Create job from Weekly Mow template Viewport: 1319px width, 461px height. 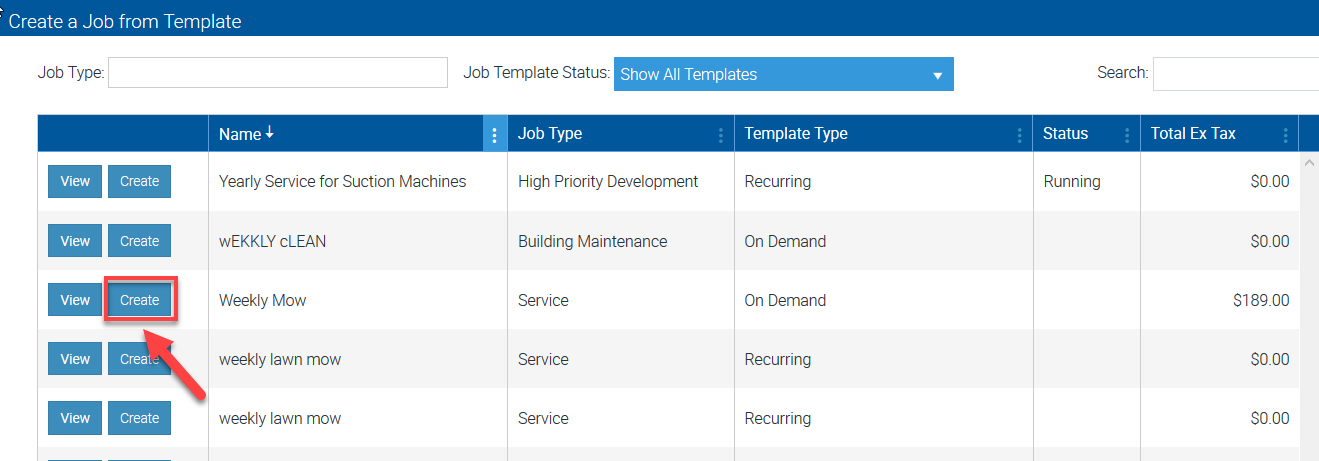(x=139, y=300)
